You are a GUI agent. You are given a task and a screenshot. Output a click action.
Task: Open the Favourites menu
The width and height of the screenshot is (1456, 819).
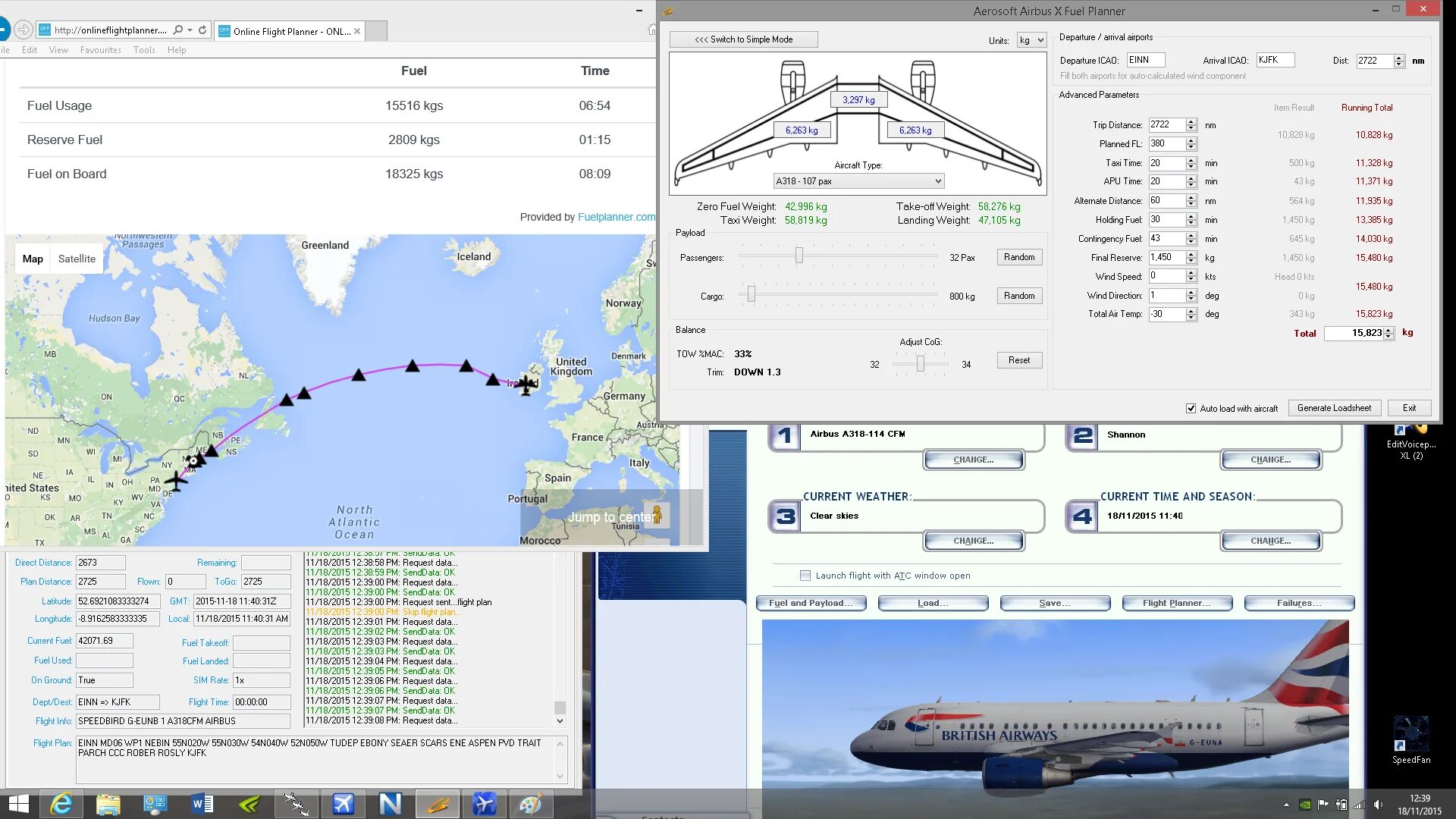tap(101, 50)
